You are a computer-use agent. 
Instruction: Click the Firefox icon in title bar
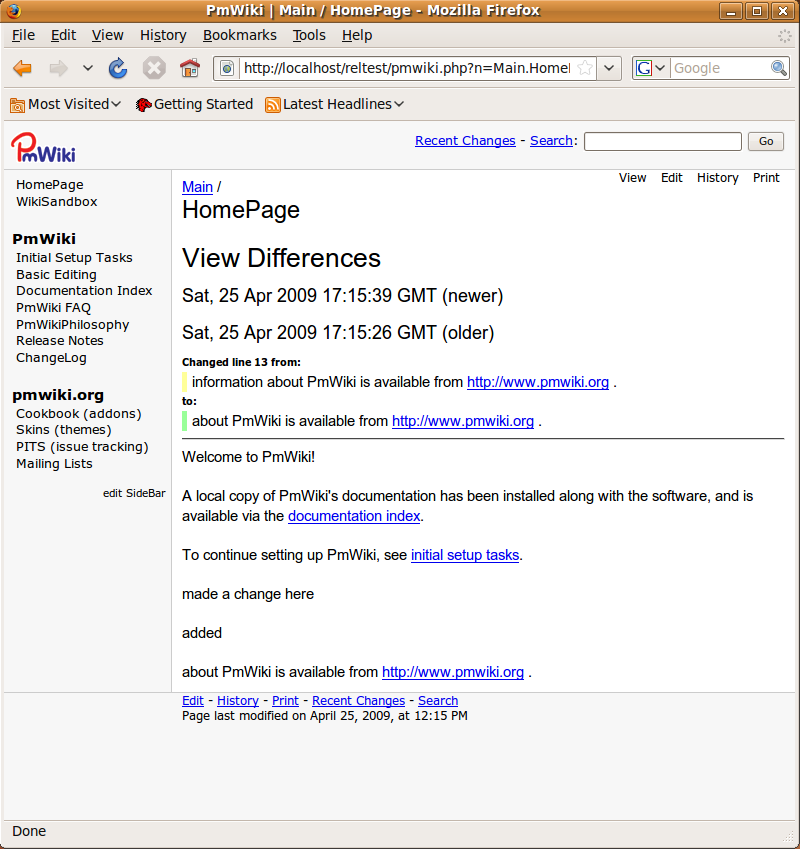[13, 10]
